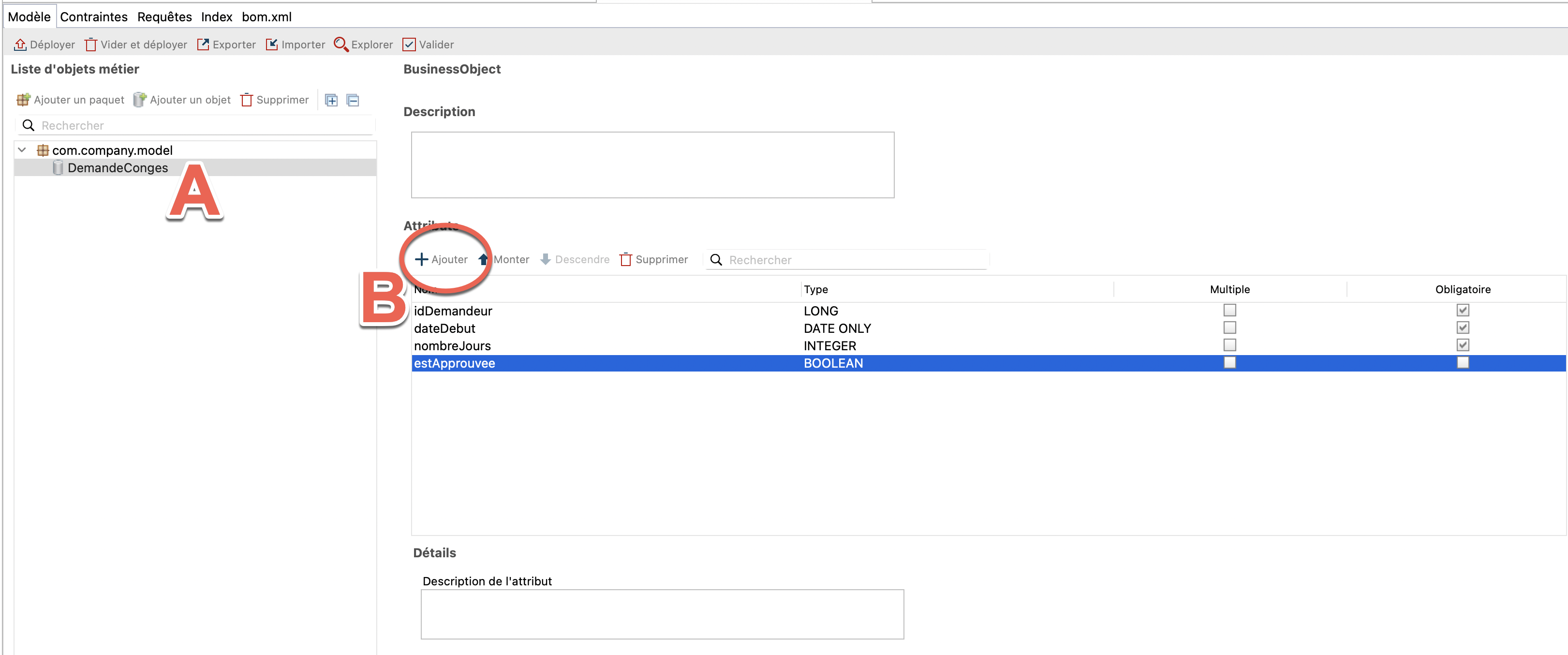Click the Exporter icon
Image resolution: width=1568 pixels, height=655 pixels.
[x=203, y=45]
